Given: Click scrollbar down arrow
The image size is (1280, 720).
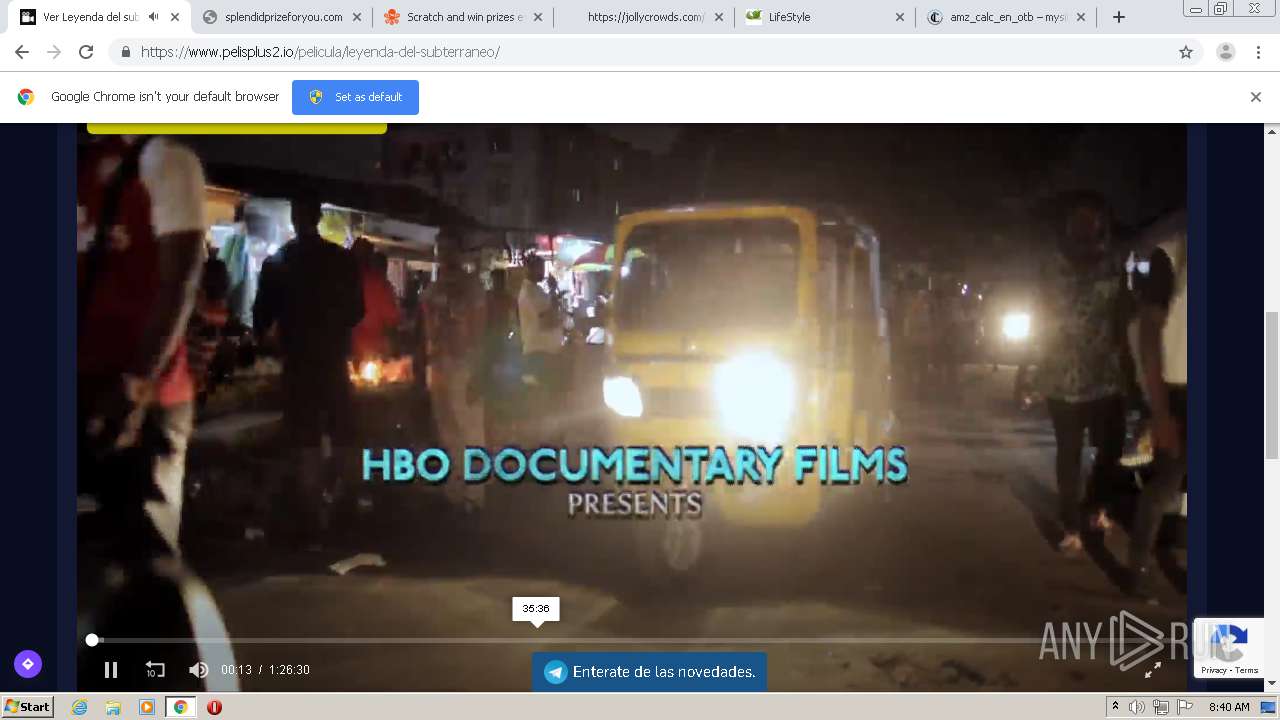Looking at the screenshot, I should coord(1272,683).
